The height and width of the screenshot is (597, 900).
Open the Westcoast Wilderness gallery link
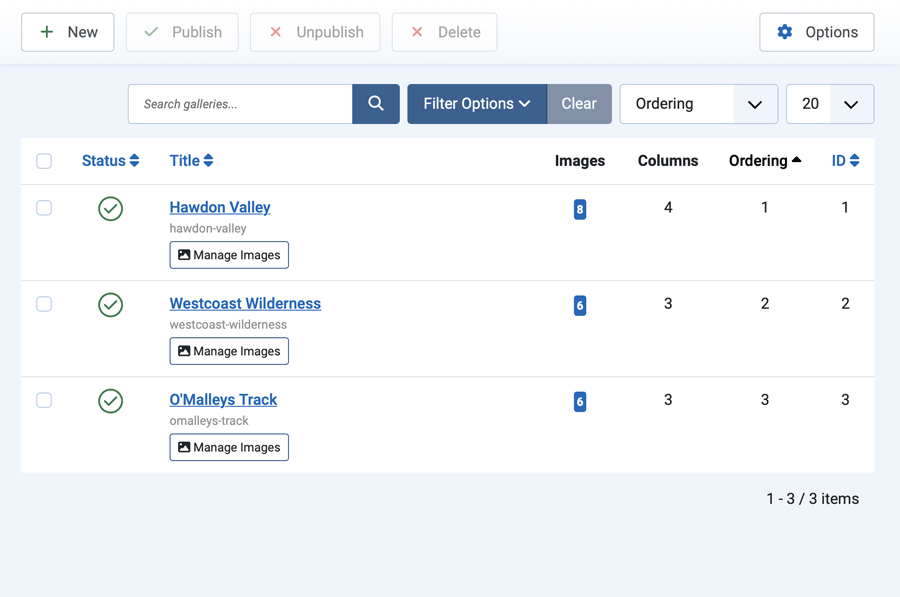pyautogui.click(x=245, y=304)
